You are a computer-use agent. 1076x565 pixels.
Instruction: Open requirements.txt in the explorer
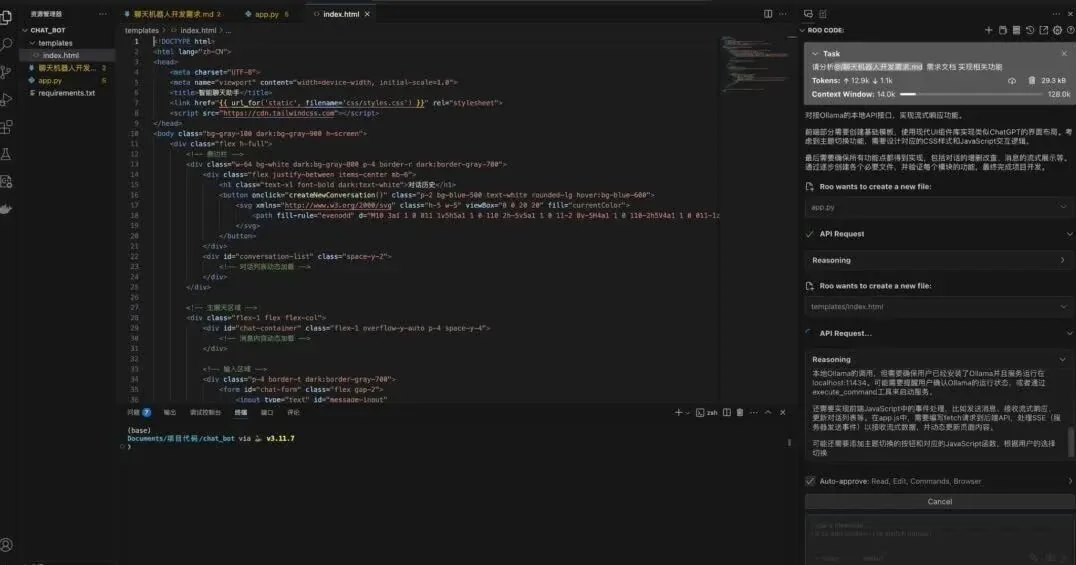coord(67,93)
